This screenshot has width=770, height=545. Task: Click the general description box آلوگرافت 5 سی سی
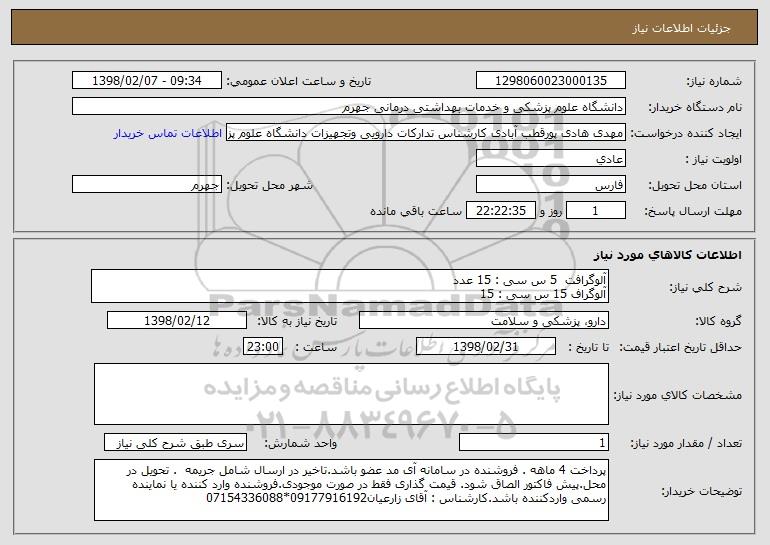click(350, 286)
